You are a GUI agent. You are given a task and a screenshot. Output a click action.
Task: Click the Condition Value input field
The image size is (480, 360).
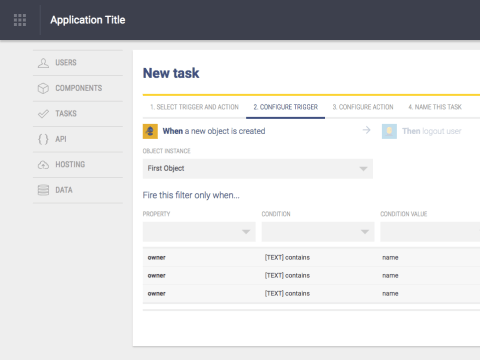pyautogui.click(x=430, y=232)
